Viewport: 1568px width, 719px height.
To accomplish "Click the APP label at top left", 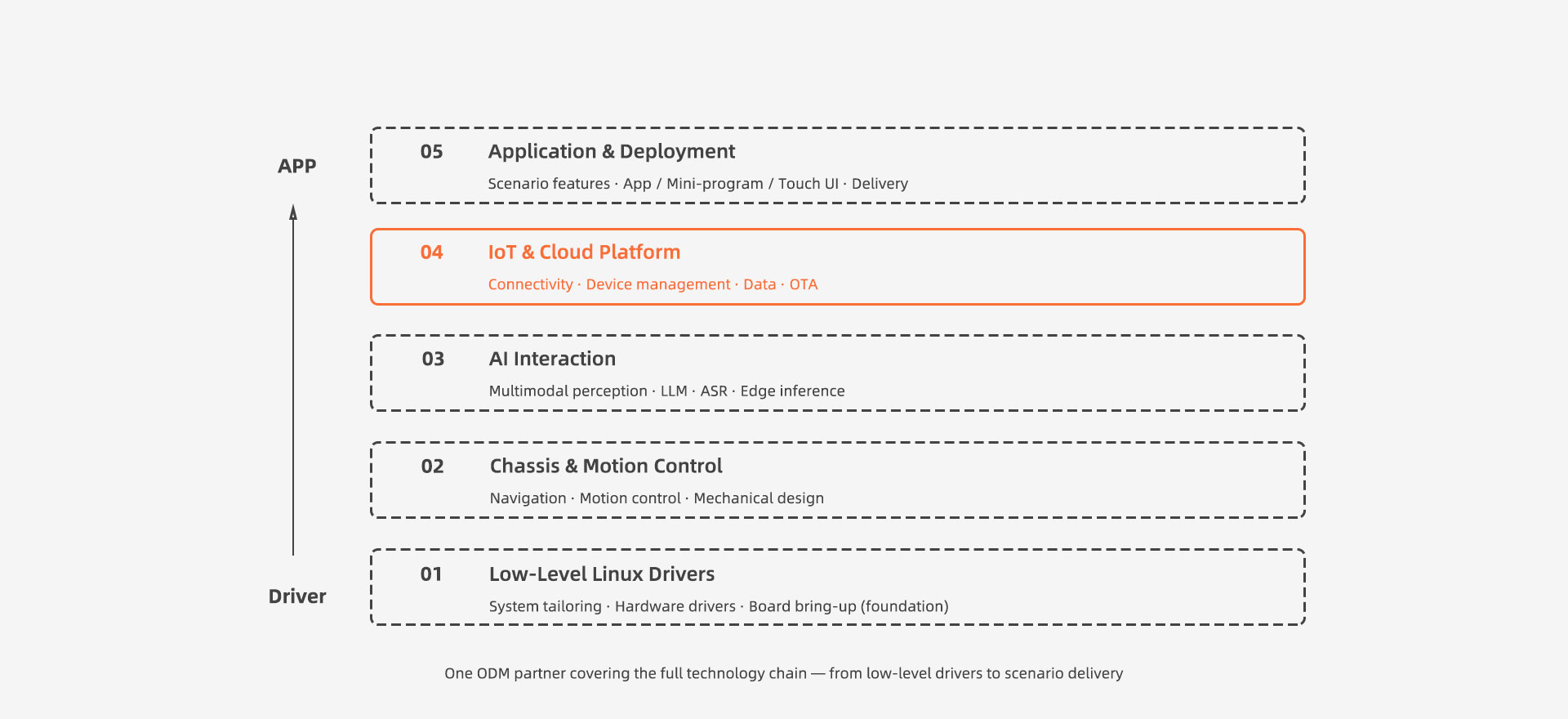I will click(x=296, y=166).
